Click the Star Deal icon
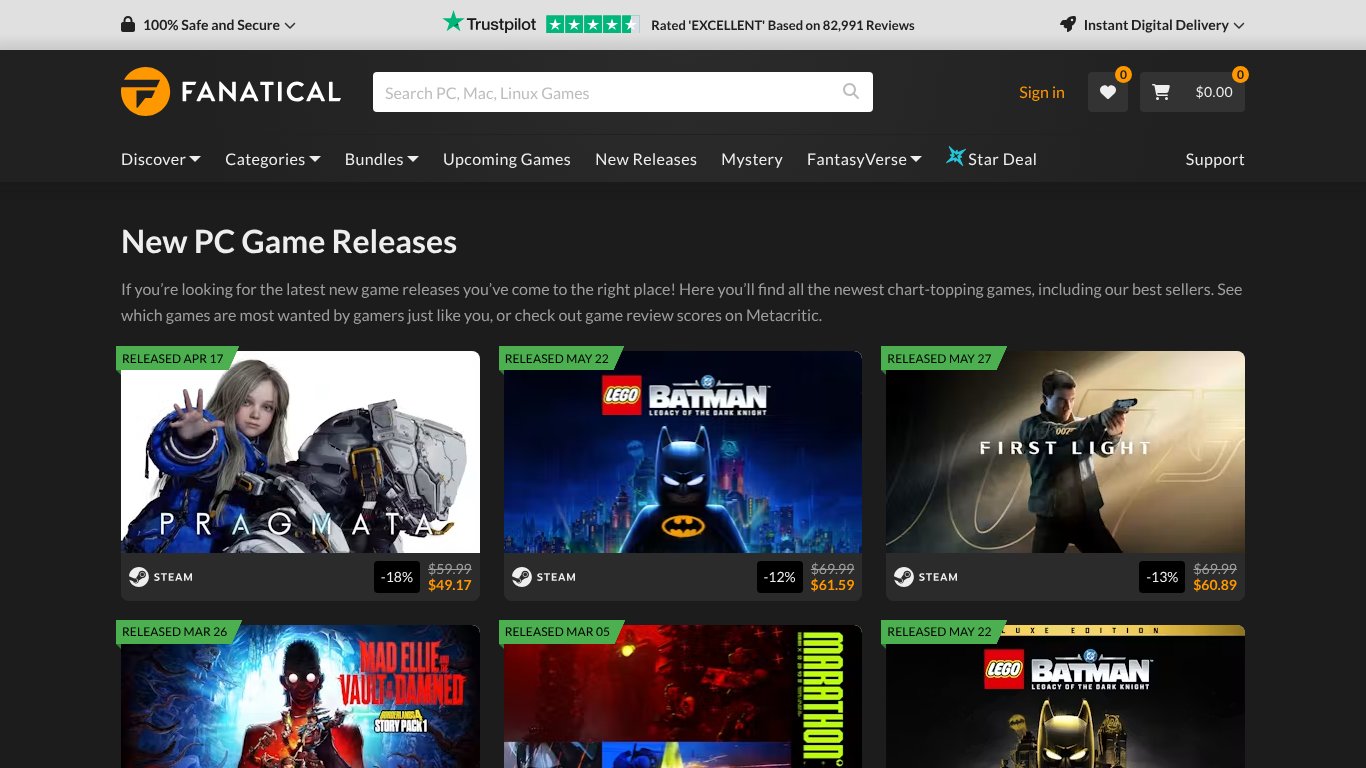1366x768 pixels. click(956, 157)
